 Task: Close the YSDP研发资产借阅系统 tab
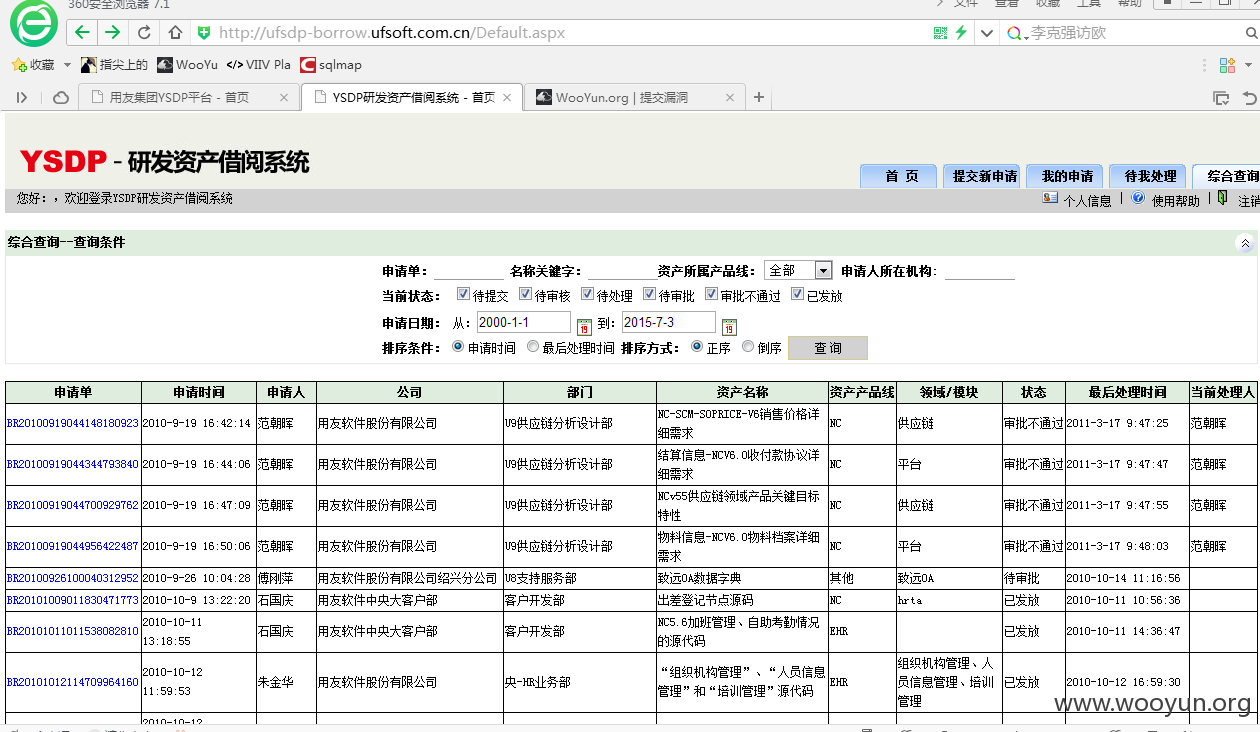click(507, 97)
